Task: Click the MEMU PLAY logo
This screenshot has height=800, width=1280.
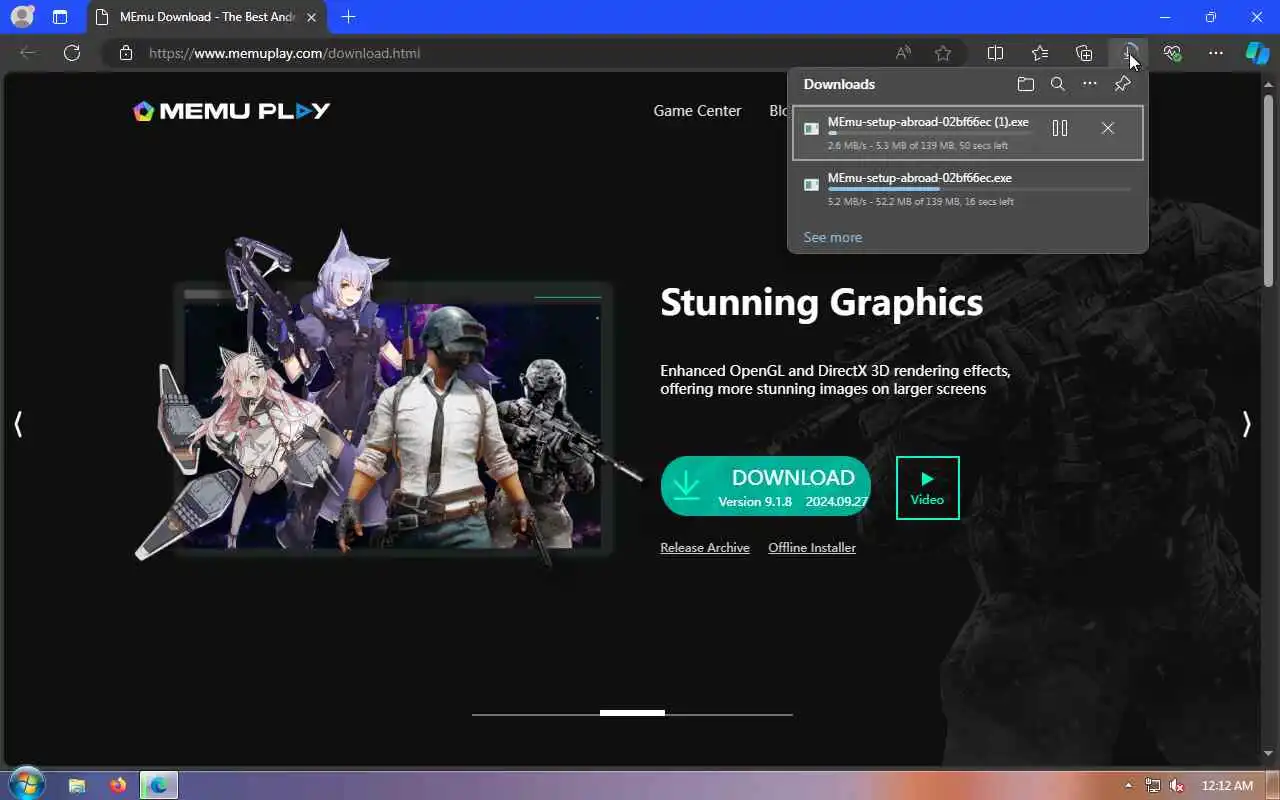Action: (x=231, y=111)
